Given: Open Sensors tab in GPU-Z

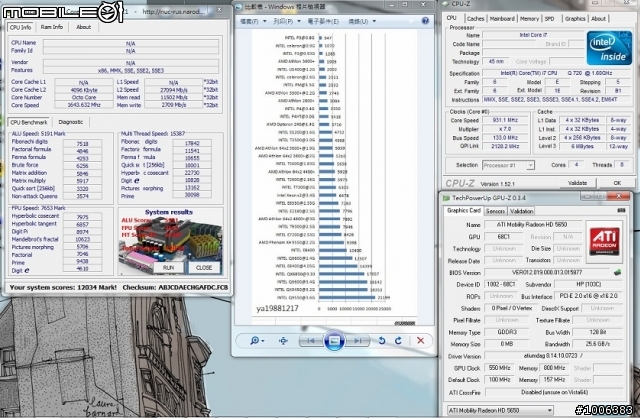Looking at the screenshot, I should (496, 211).
